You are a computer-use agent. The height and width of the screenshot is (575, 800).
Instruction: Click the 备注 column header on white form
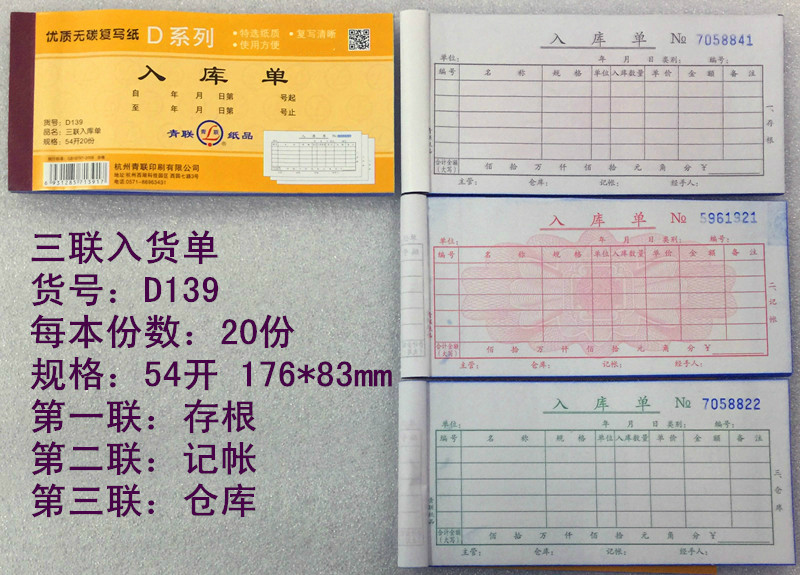coord(742,73)
